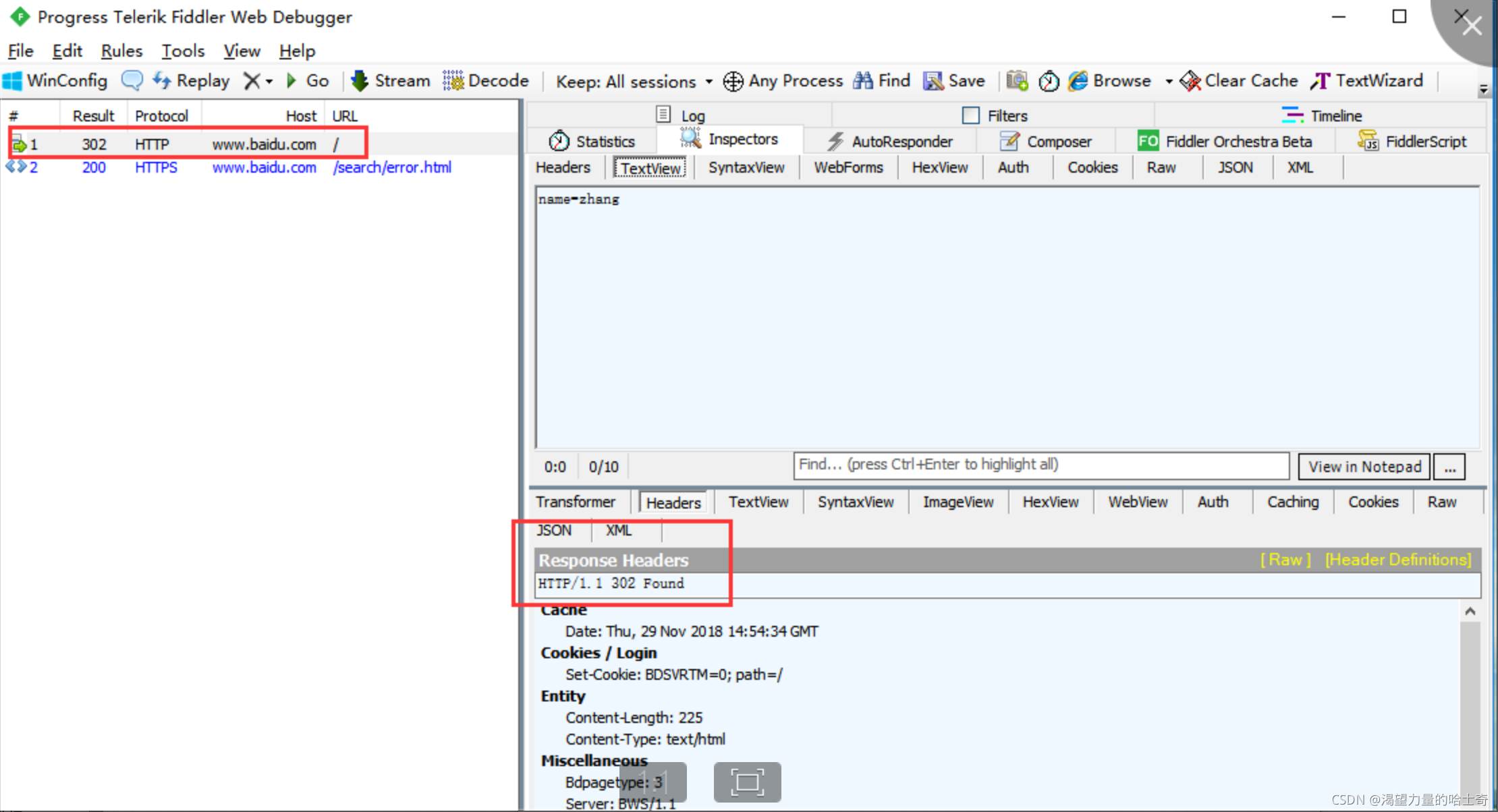Select request Raw tab
The width and height of the screenshot is (1498, 812).
pyautogui.click(x=1161, y=167)
